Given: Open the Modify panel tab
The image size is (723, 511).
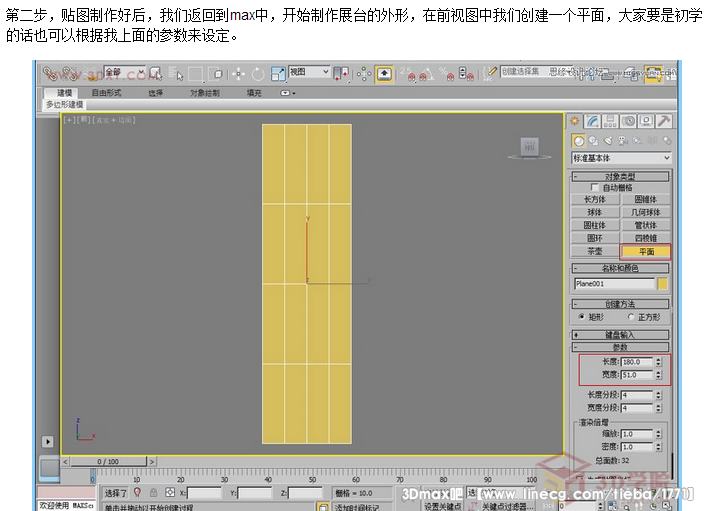Looking at the screenshot, I should (593, 121).
